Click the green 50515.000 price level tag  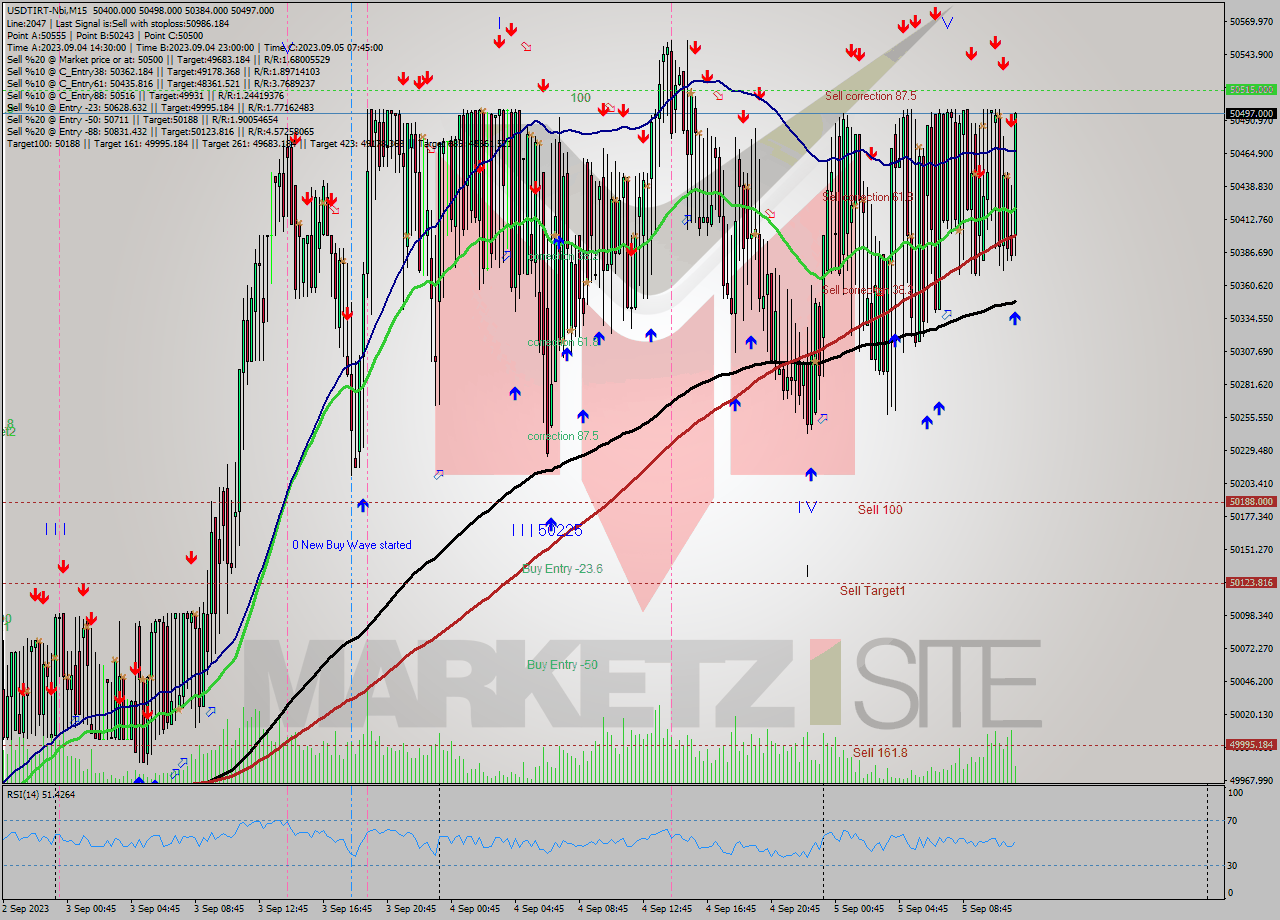(1251, 89)
